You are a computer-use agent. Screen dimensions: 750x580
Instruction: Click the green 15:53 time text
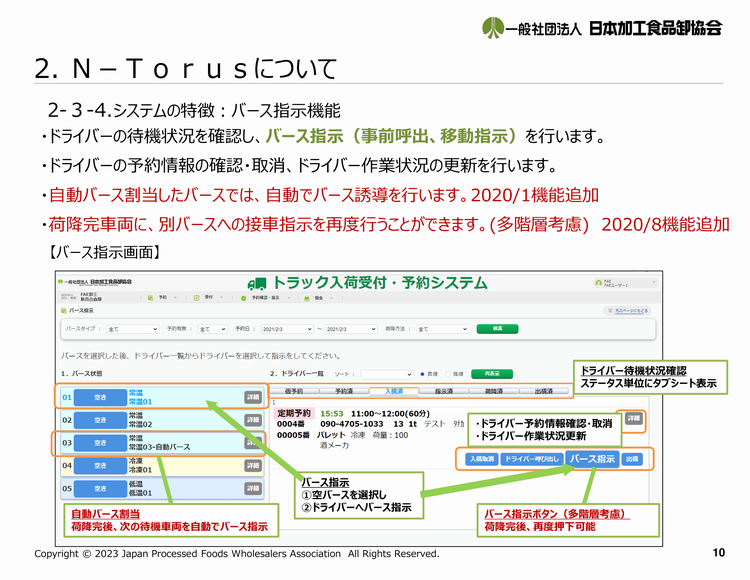332,414
